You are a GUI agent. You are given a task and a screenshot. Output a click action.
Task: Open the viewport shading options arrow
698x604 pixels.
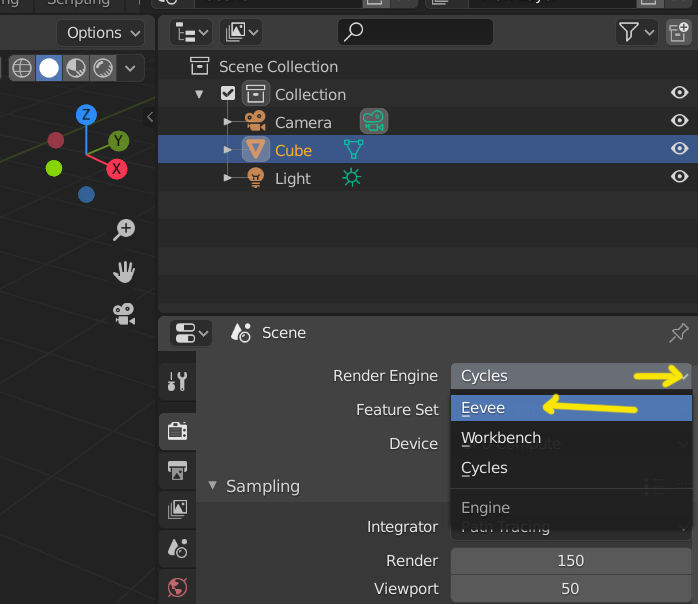coord(130,68)
